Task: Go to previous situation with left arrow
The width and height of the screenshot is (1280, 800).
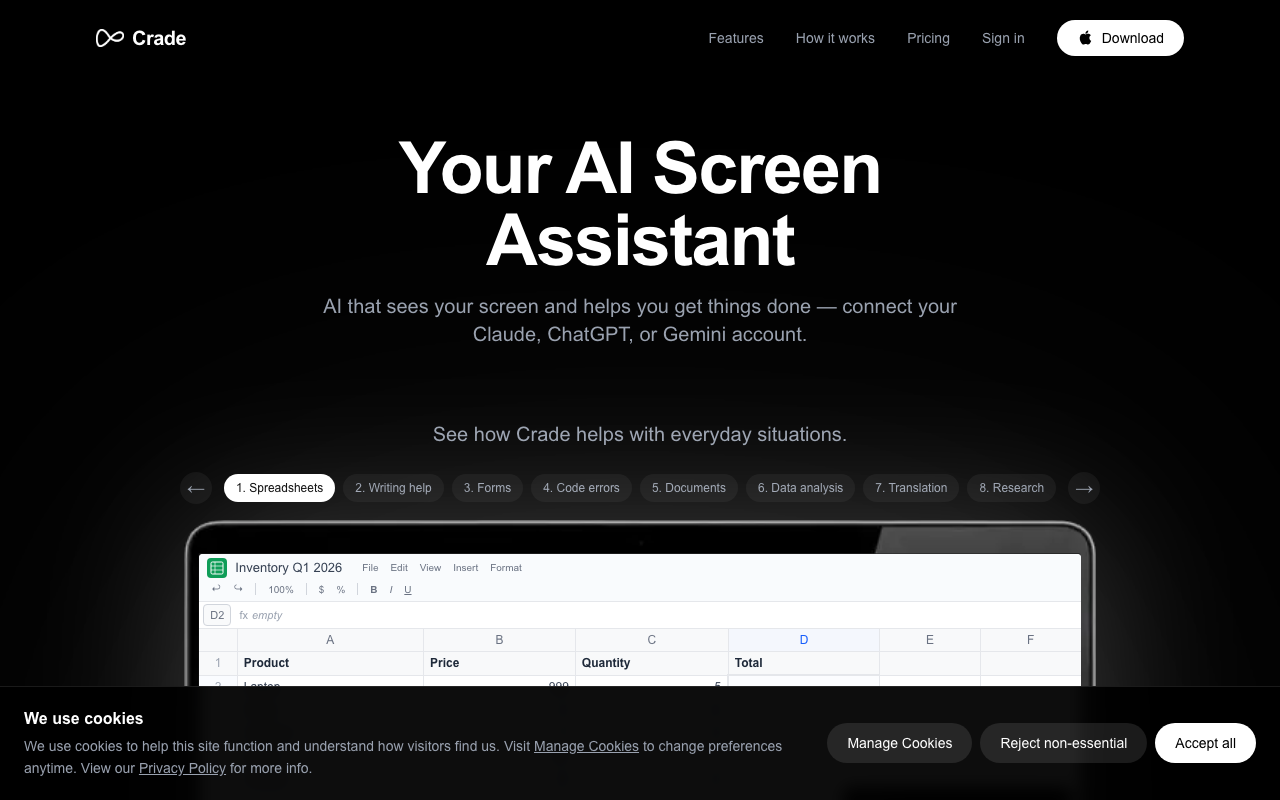Action: (x=196, y=488)
